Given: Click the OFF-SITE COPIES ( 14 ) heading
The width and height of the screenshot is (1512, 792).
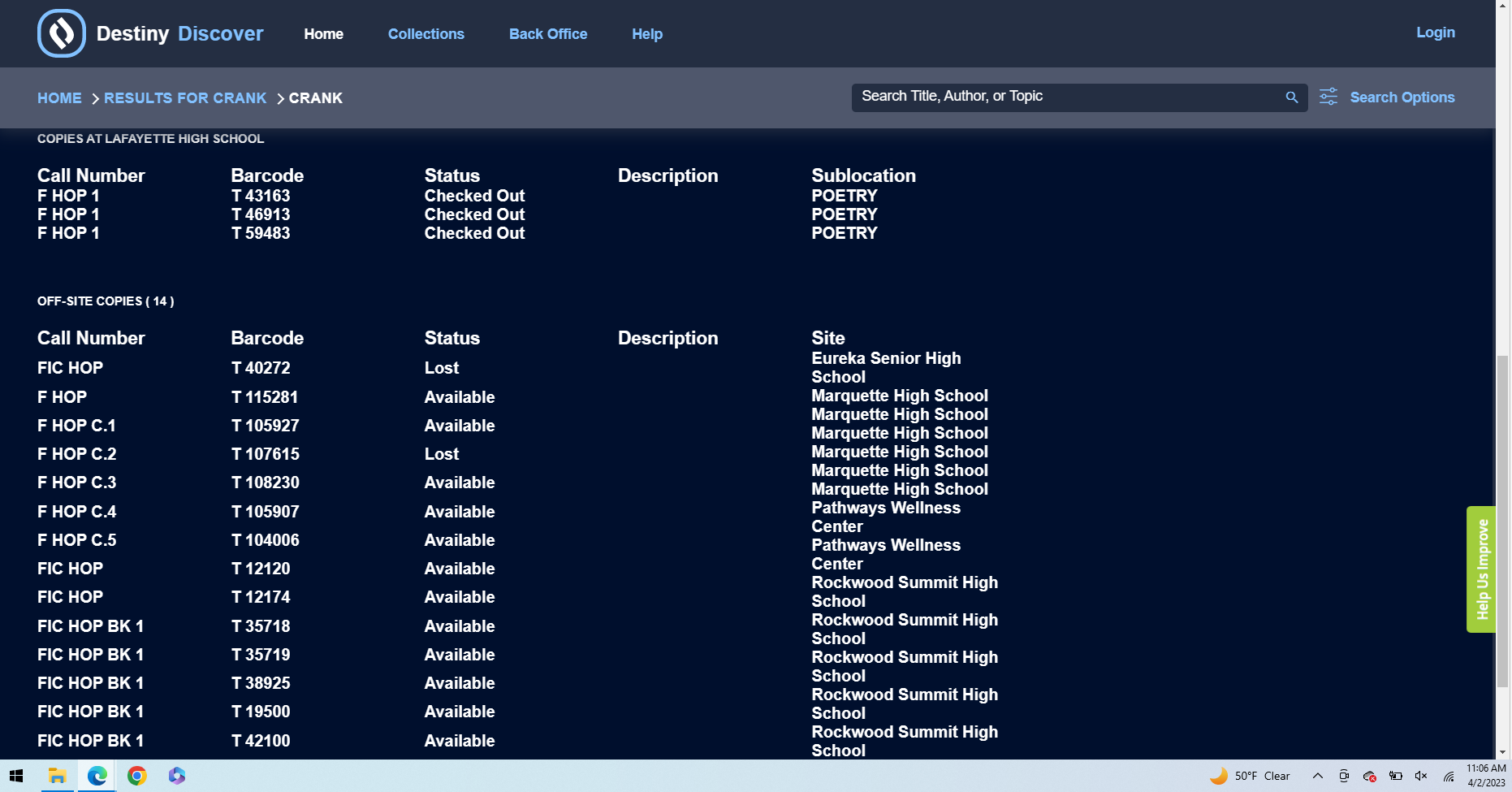Looking at the screenshot, I should [106, 301].
